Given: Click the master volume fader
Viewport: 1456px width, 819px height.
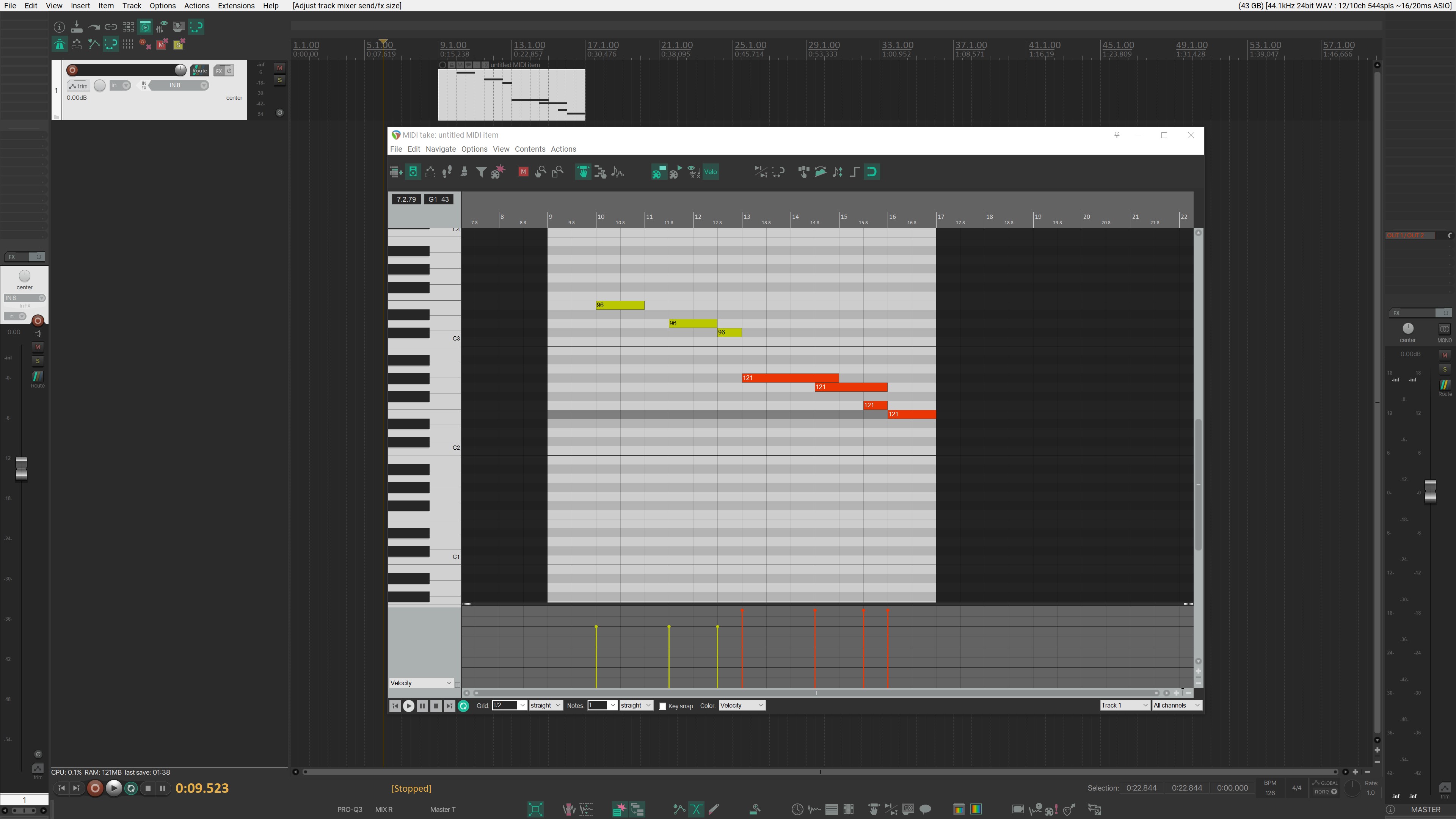Looking at the screenshot, I should (1430, 491).
